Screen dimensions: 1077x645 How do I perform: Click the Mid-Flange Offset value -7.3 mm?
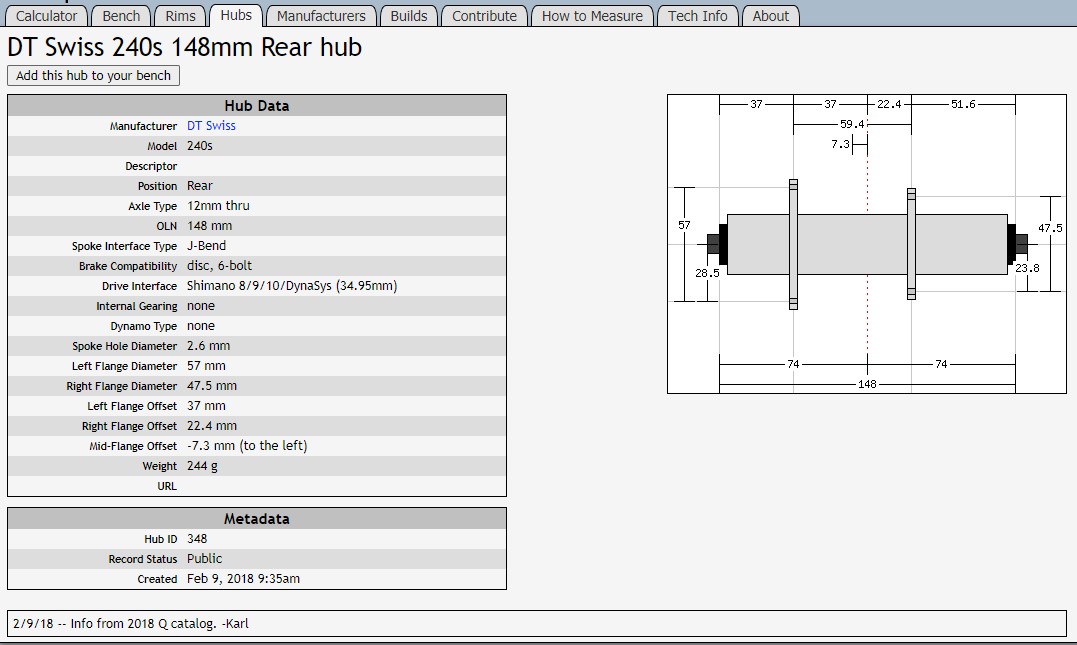(x=247, y=445)
